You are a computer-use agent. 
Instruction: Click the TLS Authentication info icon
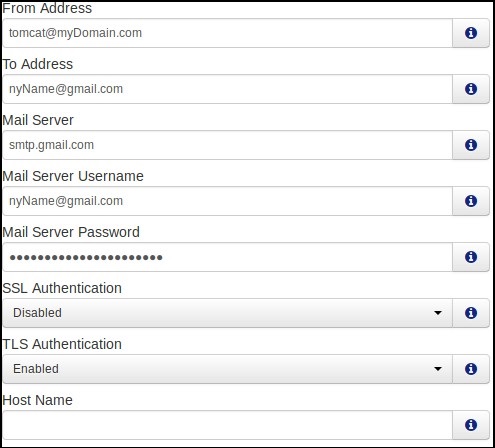[471, 369]
